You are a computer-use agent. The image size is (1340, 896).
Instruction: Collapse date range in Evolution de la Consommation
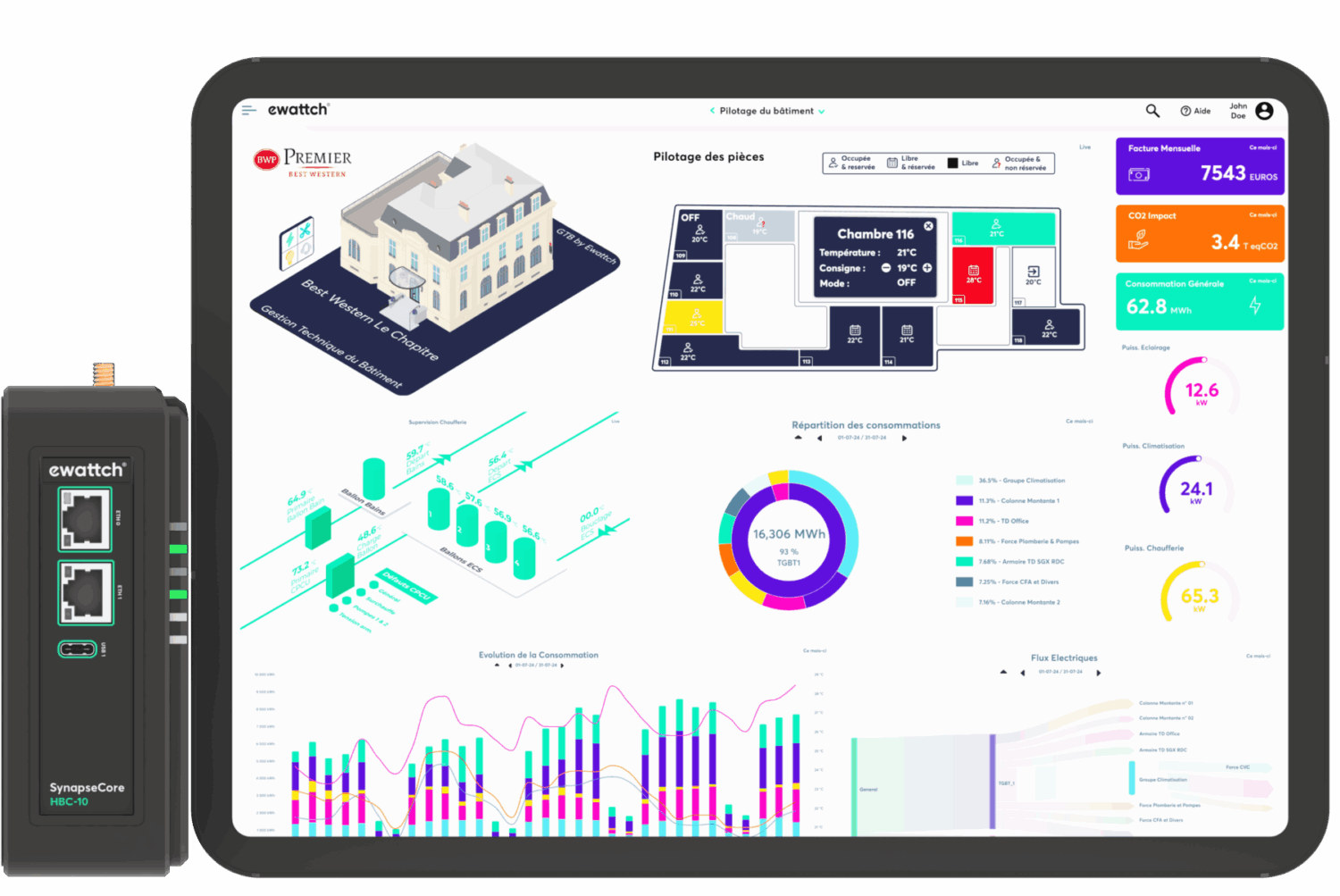pos(498,665)
